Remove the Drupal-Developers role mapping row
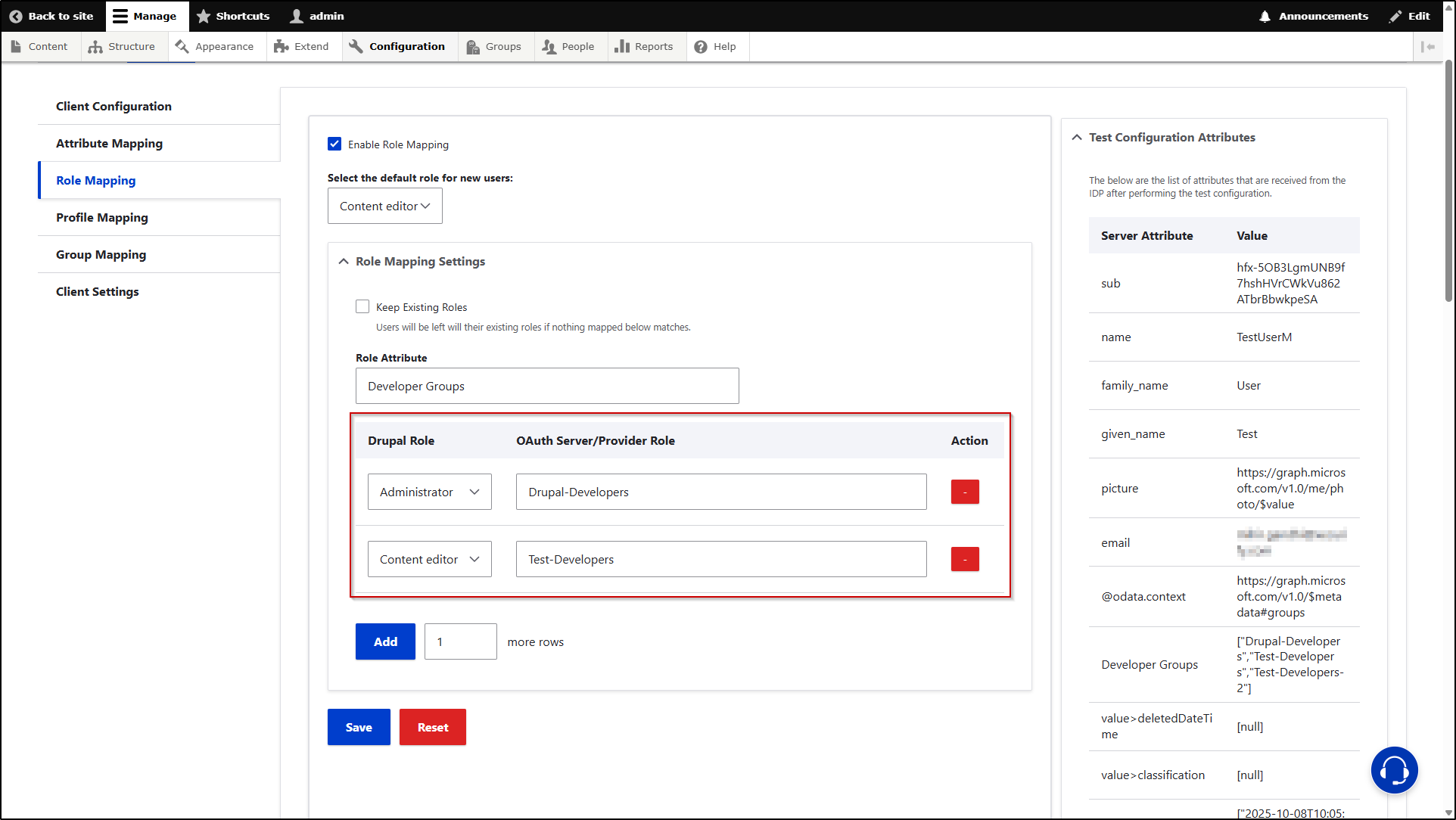The image size is (1456, 820). (965, 492)
